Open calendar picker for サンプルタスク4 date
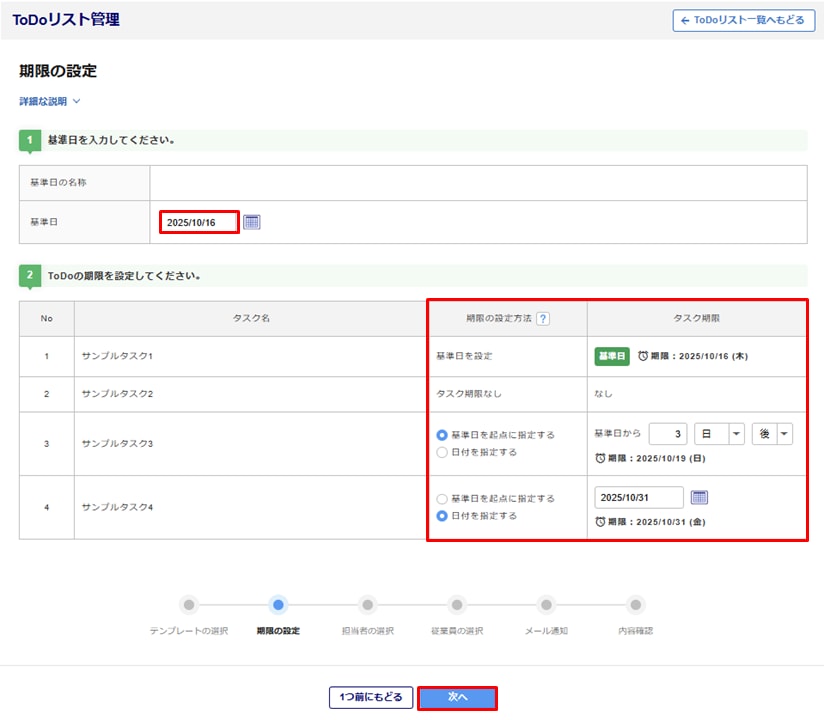The width and height of the screenshot is (824, 720). (700, 497)
